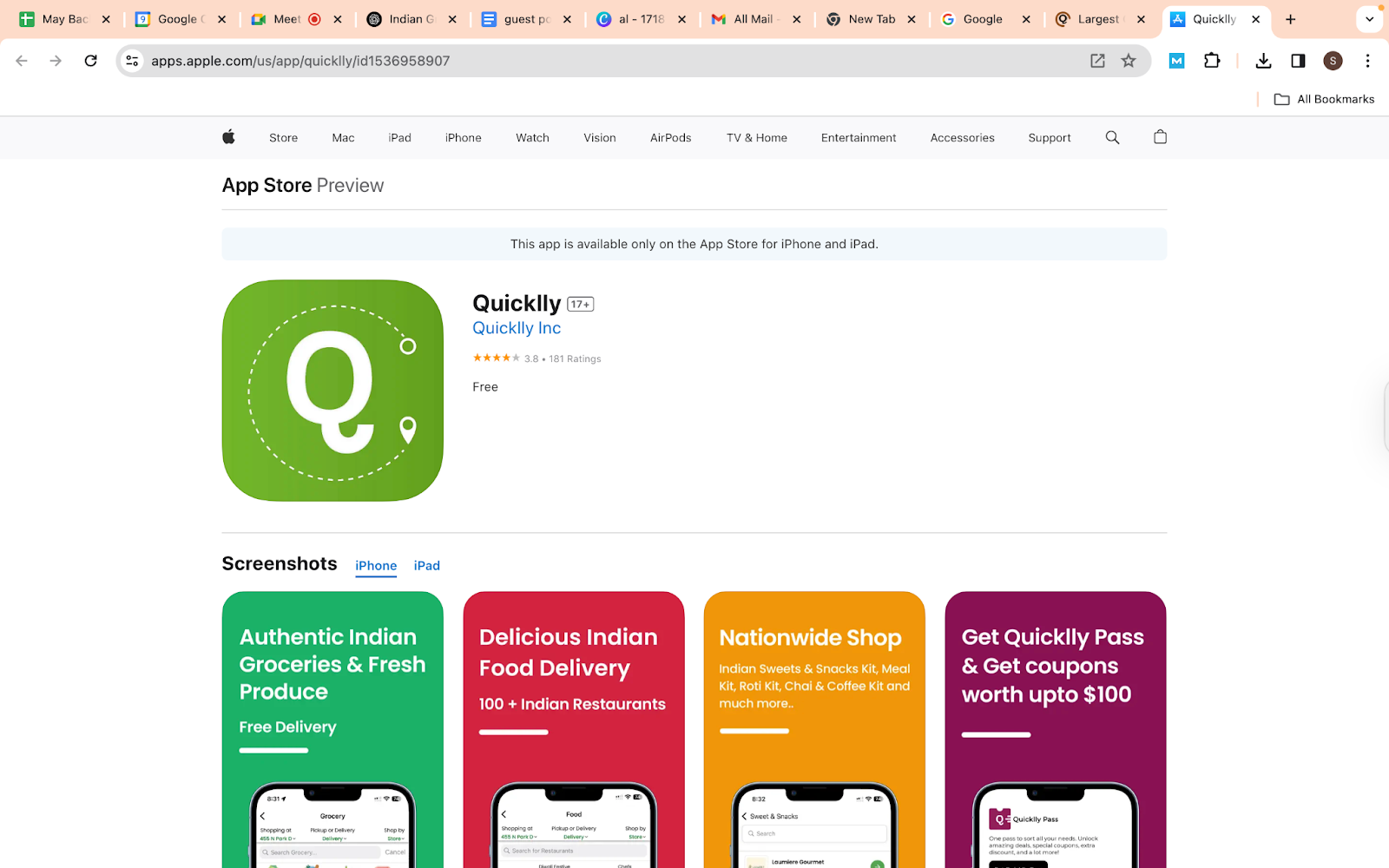Open the search magnifier in Apple nav
The height and width of the screenshot is (868, 1389).
coord(1112,137)
